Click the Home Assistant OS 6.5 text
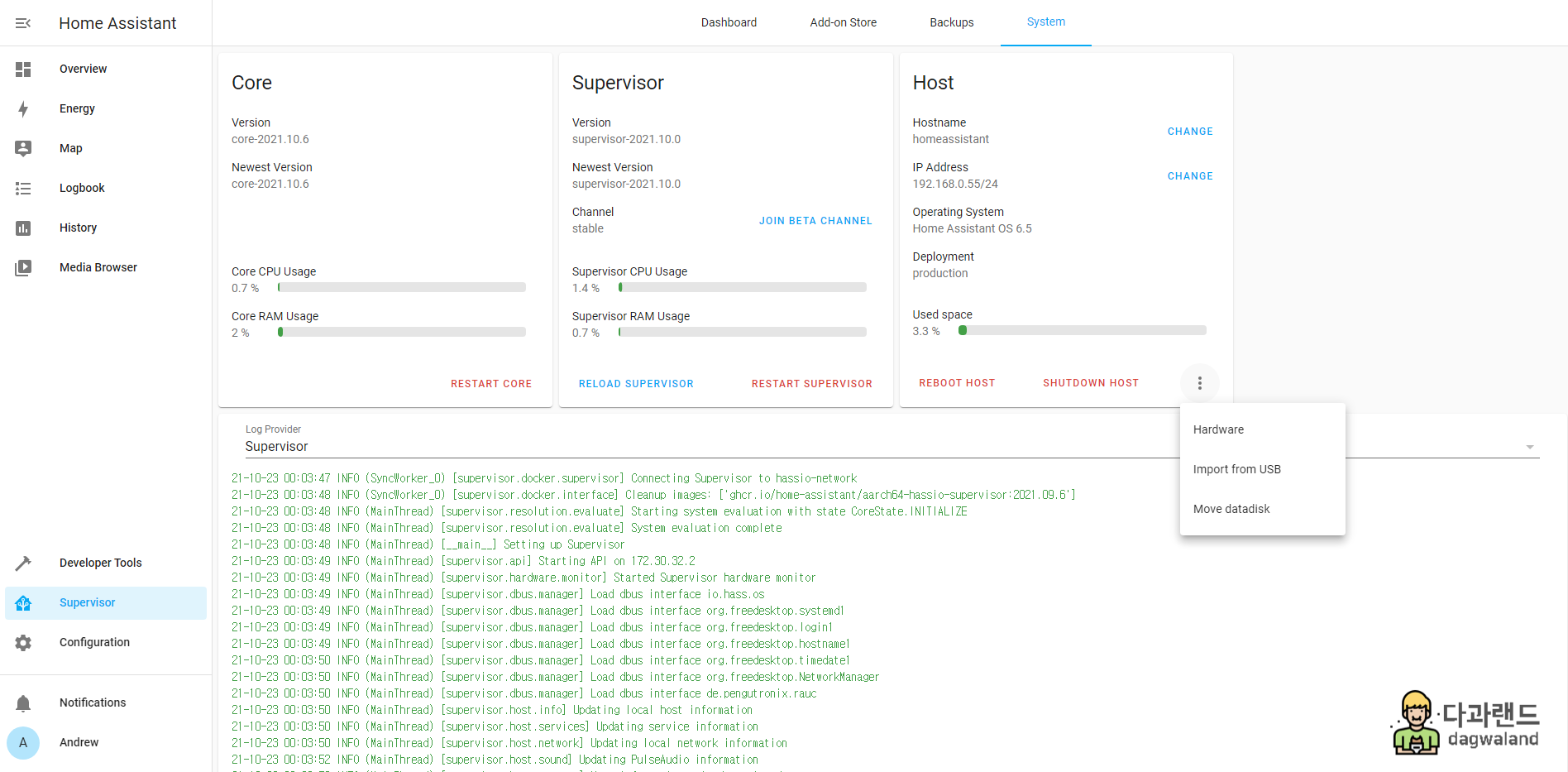This screenshot has width=1568, height=772. point(972,228)
